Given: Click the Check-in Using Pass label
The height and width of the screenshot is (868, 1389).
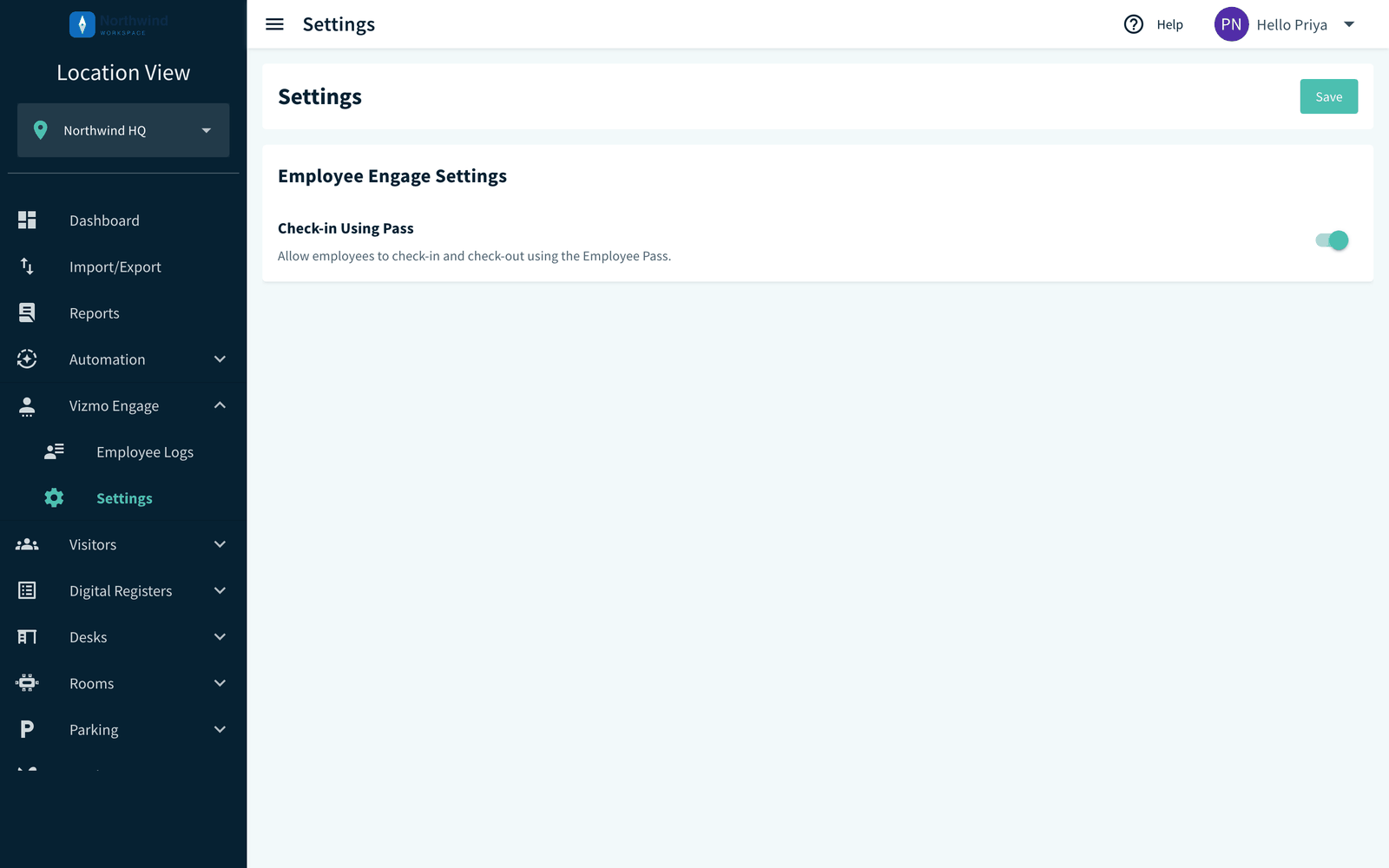Looking at the screenshot, I should [346, 228].
